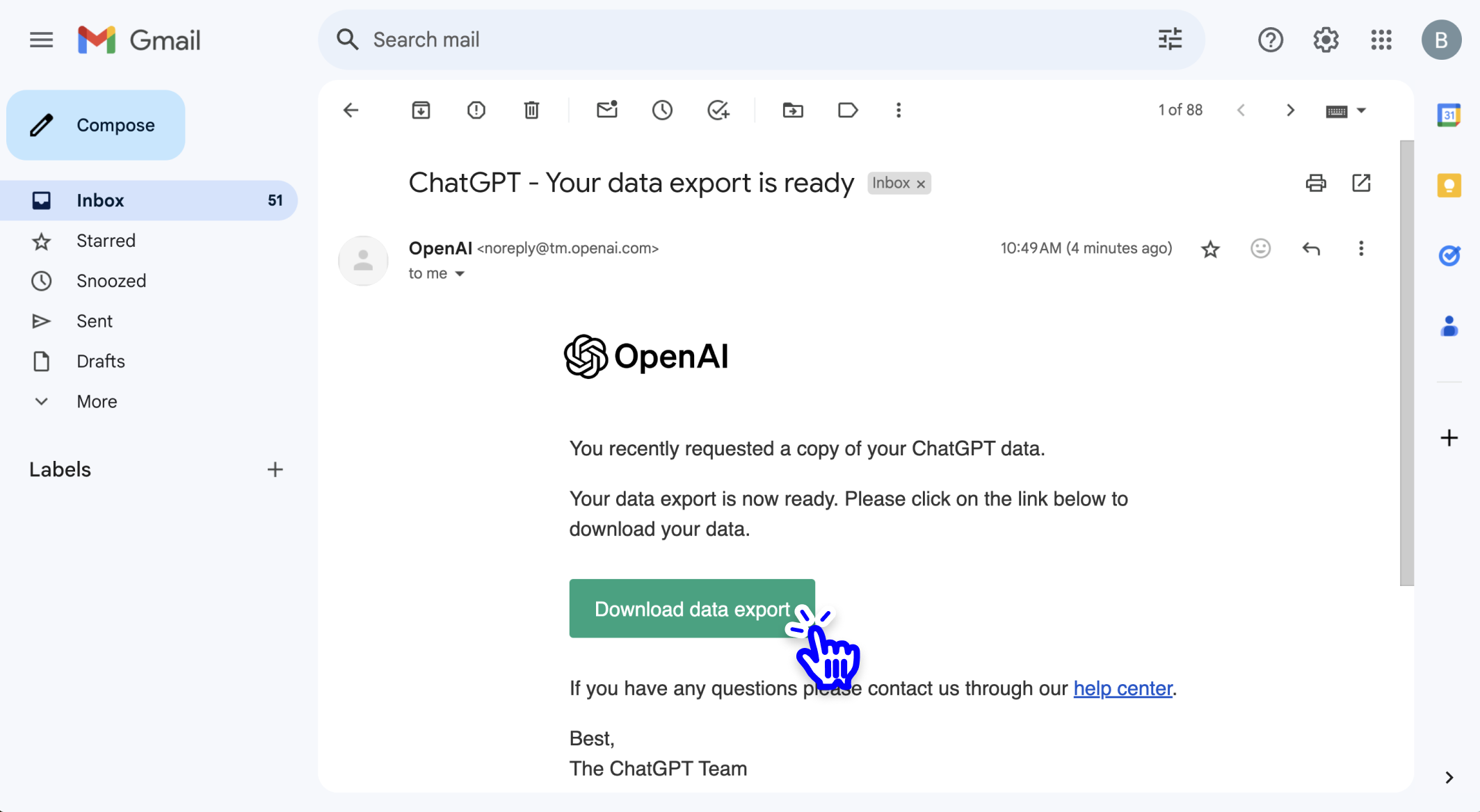Image resolution: width=1480 pixels, height=812 pixels.
Task: Print the email using the printer icon
Action: (1316, 183)
